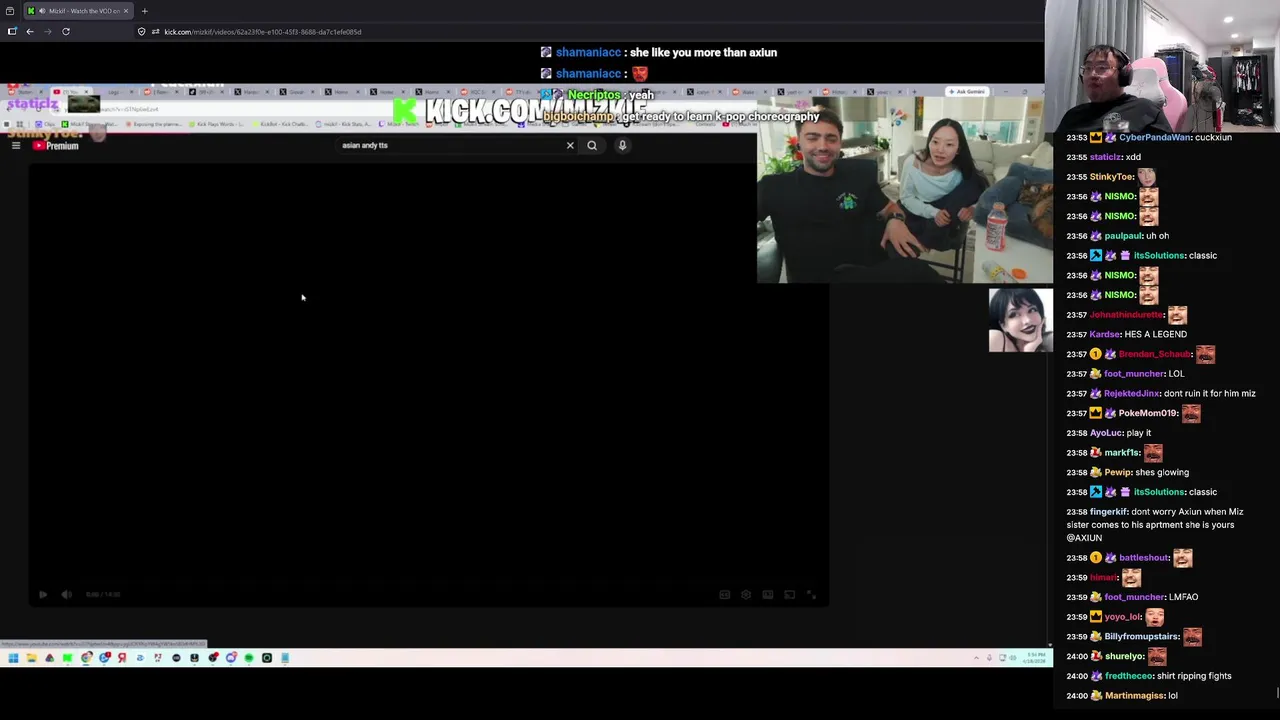1280x720 pixels.
Task: Click the YouTube search magnifier button
Action: [x=592, y=146]
